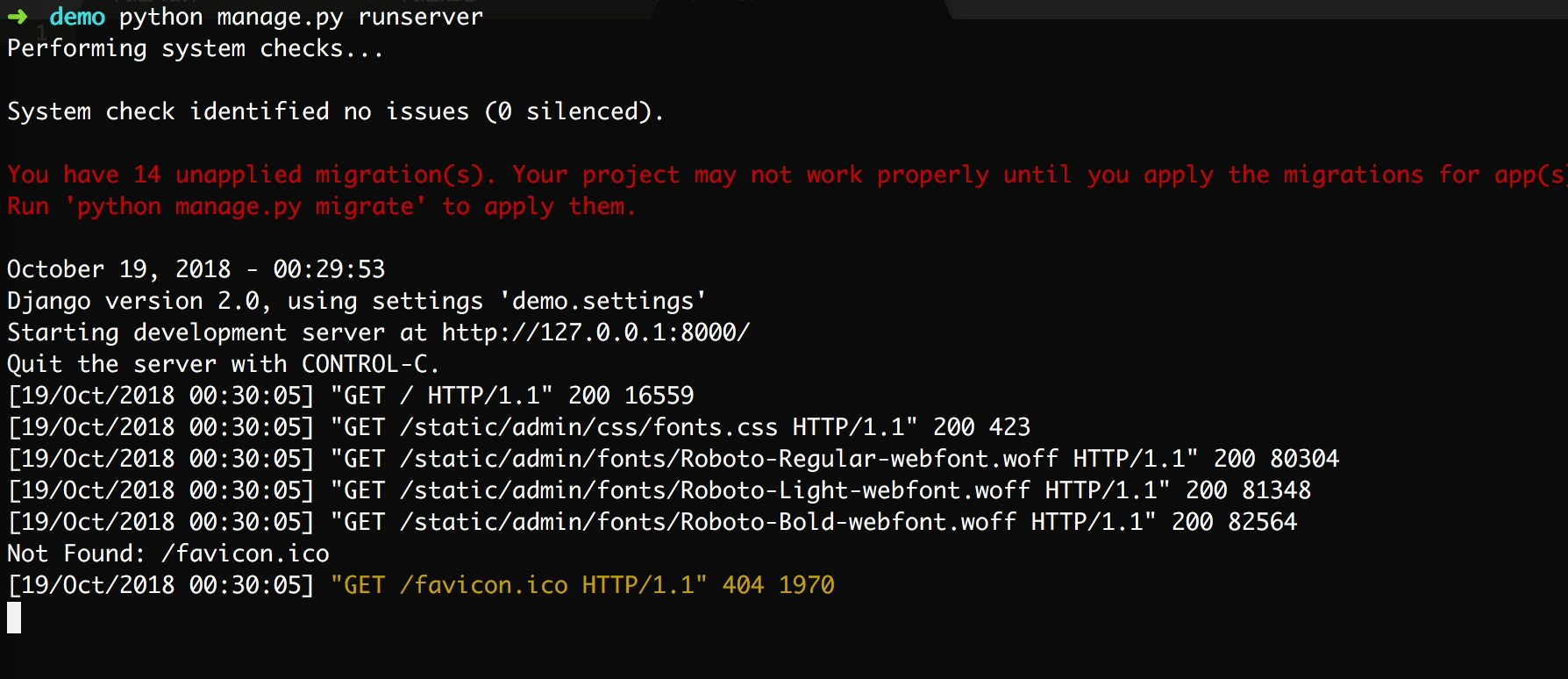Click the 'System check identified no issues' line
The image size is (1568, 679).
click(x=335, y=111)
